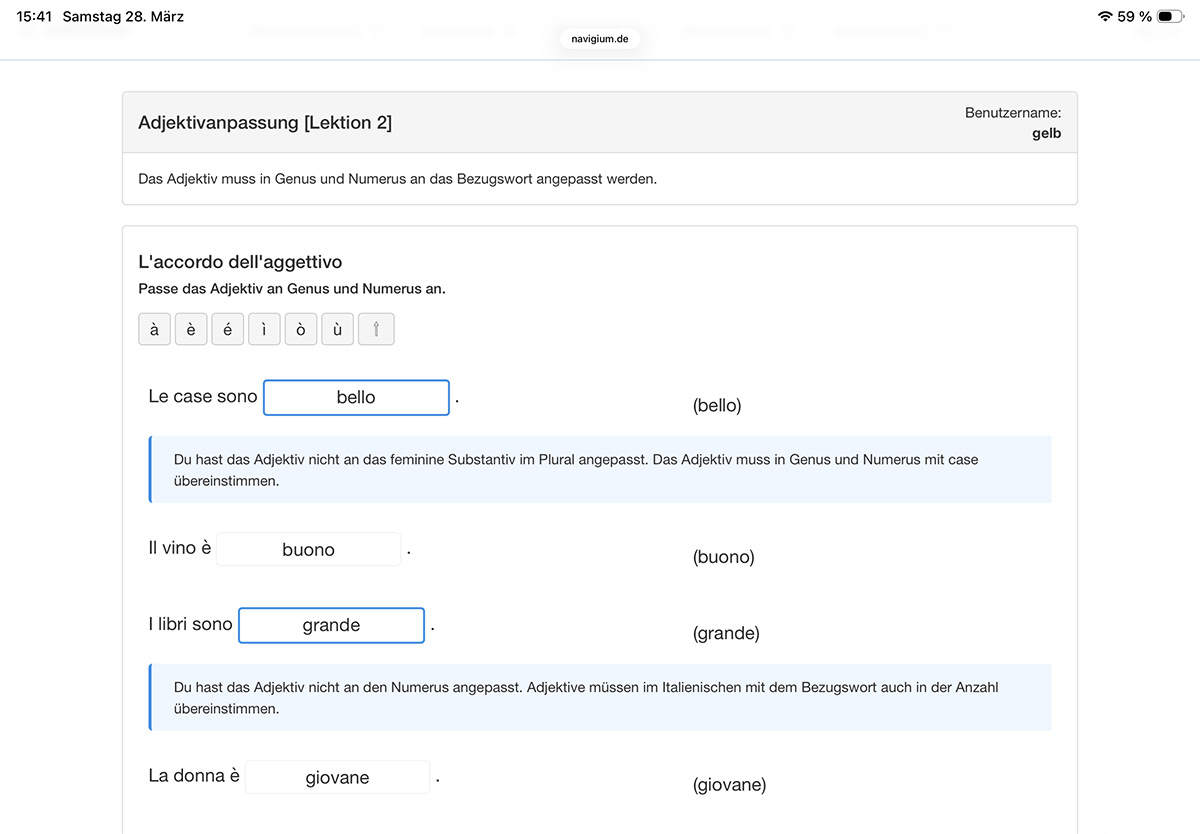
Task: Insert the ì accent character
Action: [264, 330]
